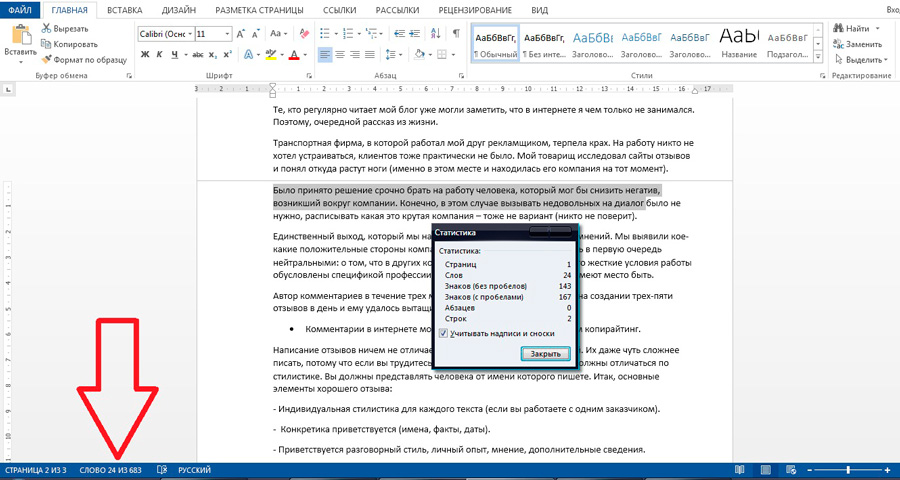Image resolution: width=900 pixels, height=480 pixels.
Task: Expand the styles gallery
Action: click(x=820, y=58)
